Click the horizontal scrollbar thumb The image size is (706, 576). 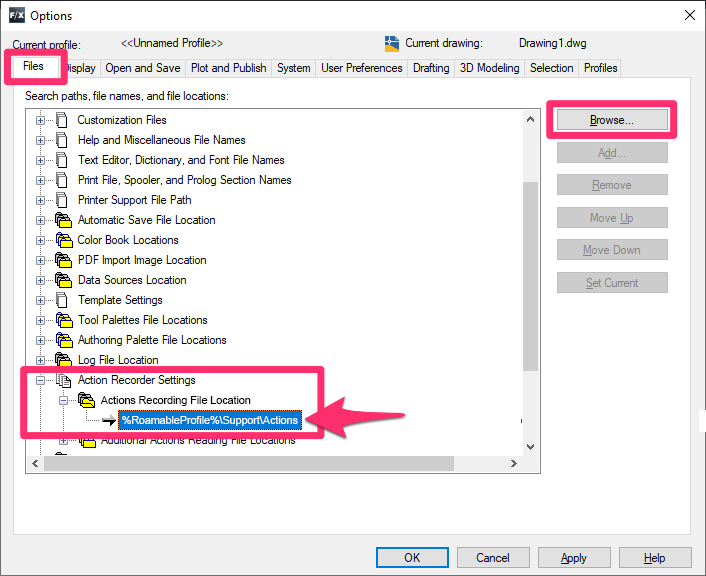coord(249,463)
